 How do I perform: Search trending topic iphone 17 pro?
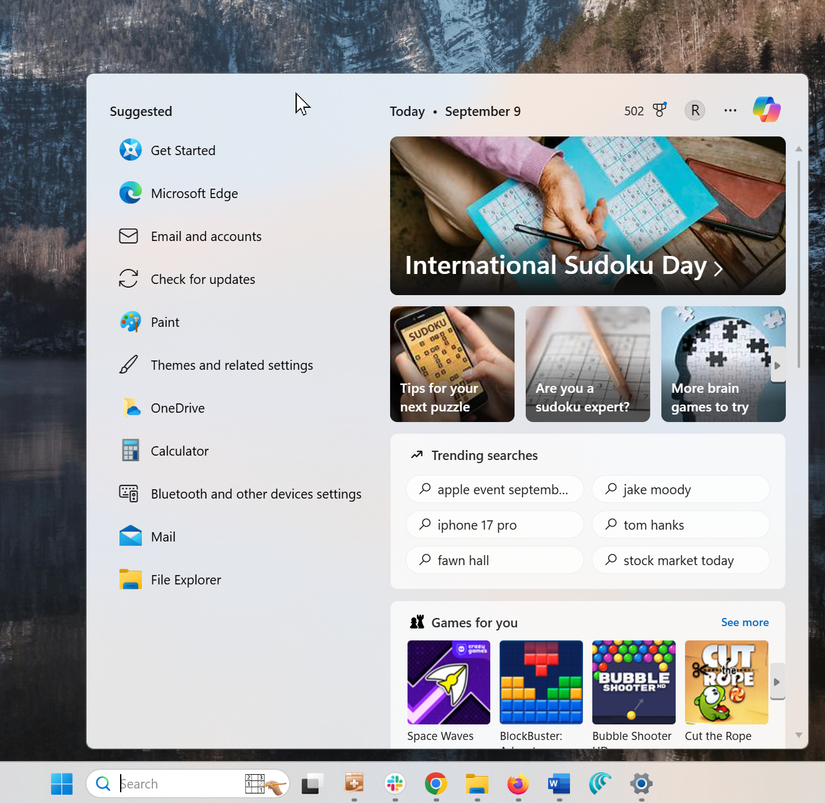click(x=494, y=524)
